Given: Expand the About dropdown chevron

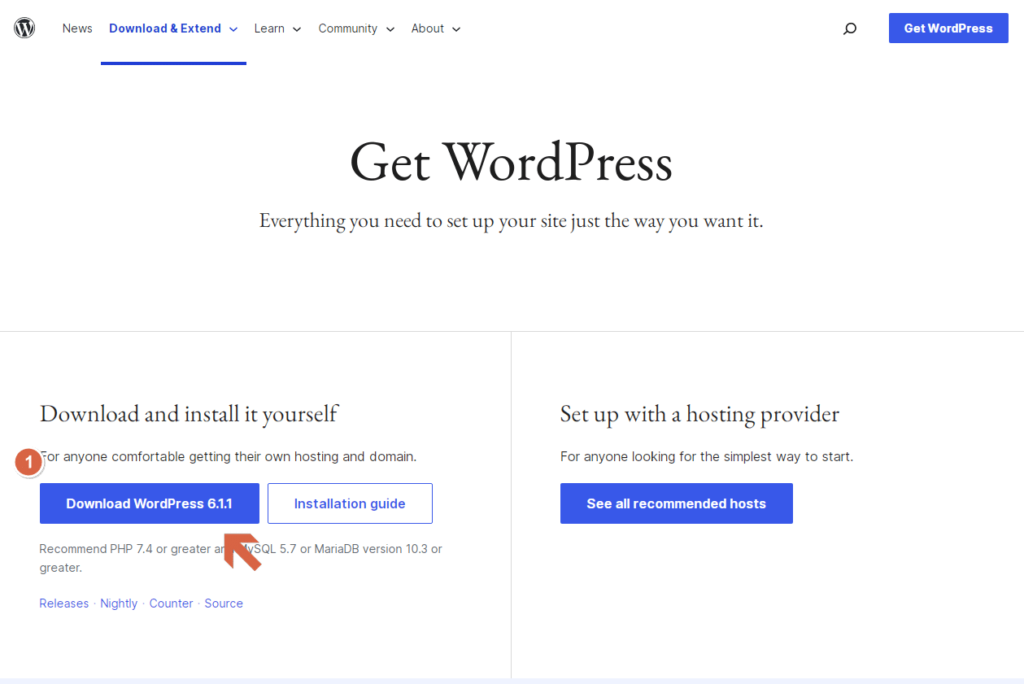Looking at the screenshot, I should point(456,29).
